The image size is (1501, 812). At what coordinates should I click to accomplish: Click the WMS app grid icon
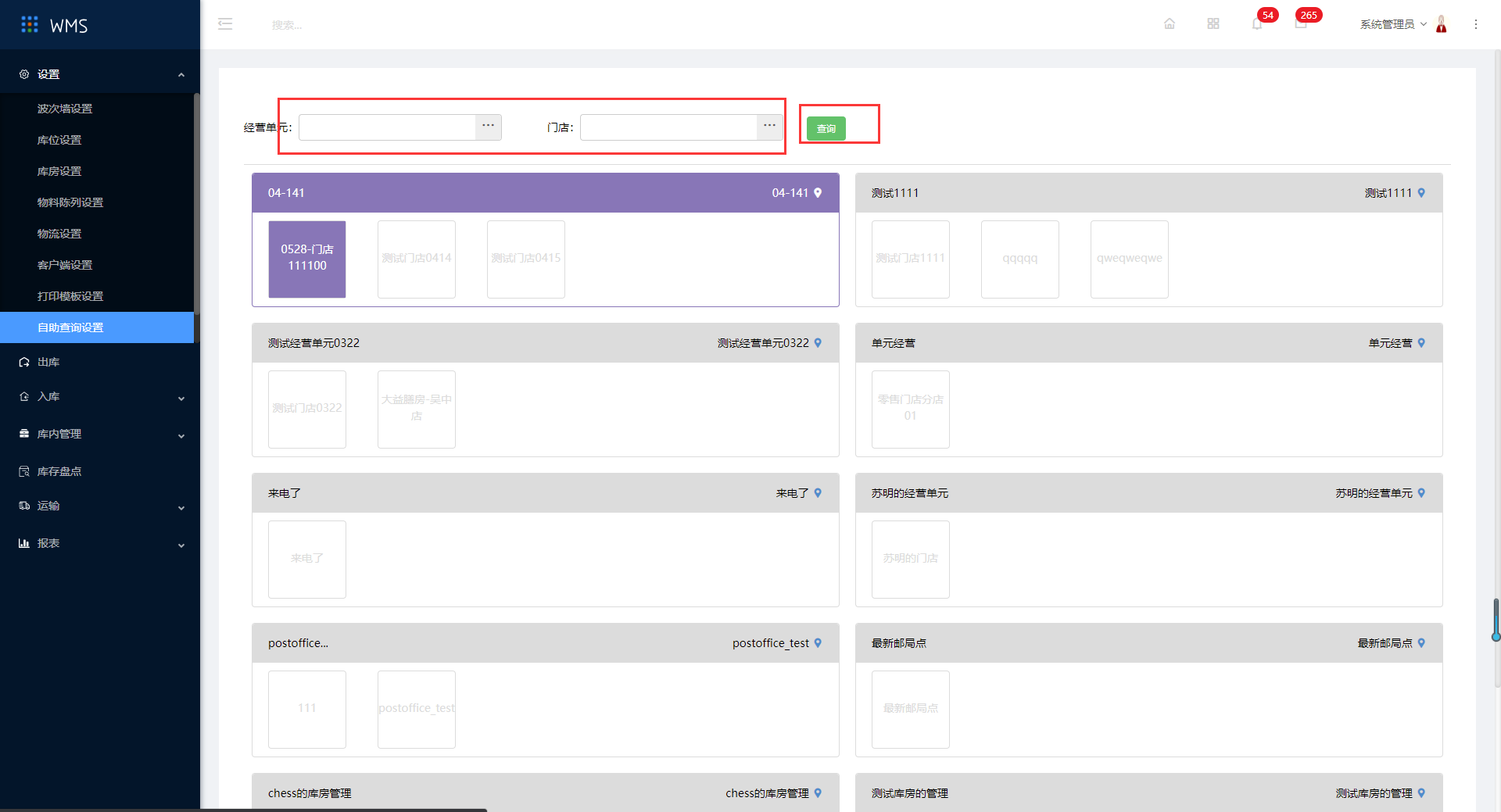tap(30, 25)
